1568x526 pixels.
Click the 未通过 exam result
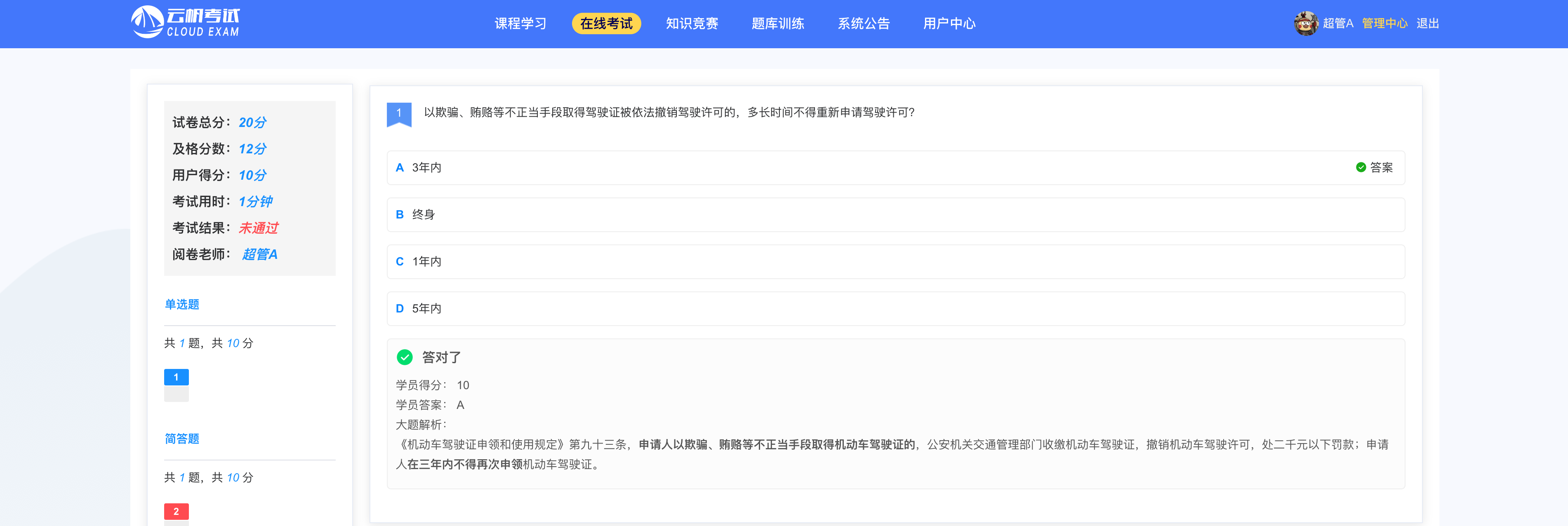click(x=259, y=228)
